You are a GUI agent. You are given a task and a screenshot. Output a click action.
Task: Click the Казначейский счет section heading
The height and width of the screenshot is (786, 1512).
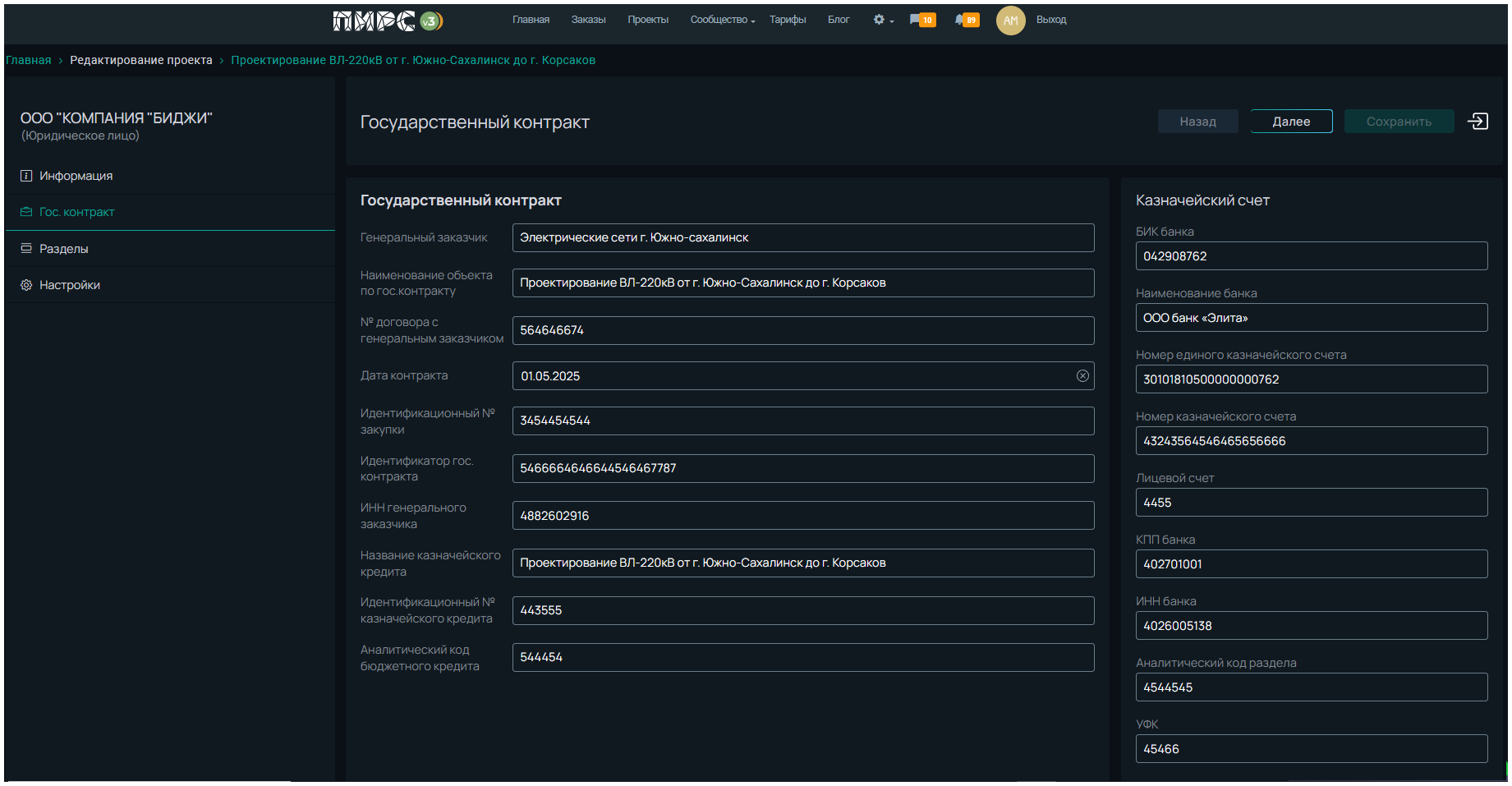(1202, 200)
